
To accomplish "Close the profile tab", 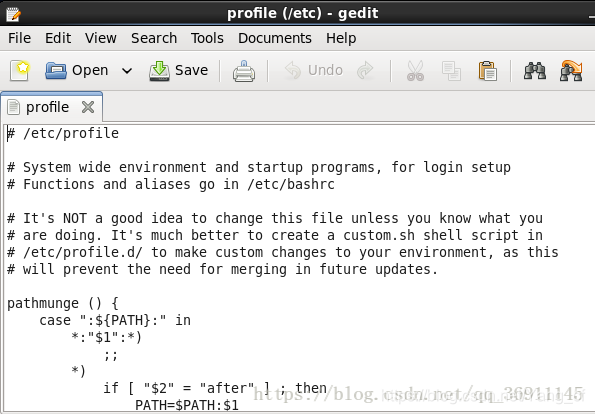I will point(88,107).
